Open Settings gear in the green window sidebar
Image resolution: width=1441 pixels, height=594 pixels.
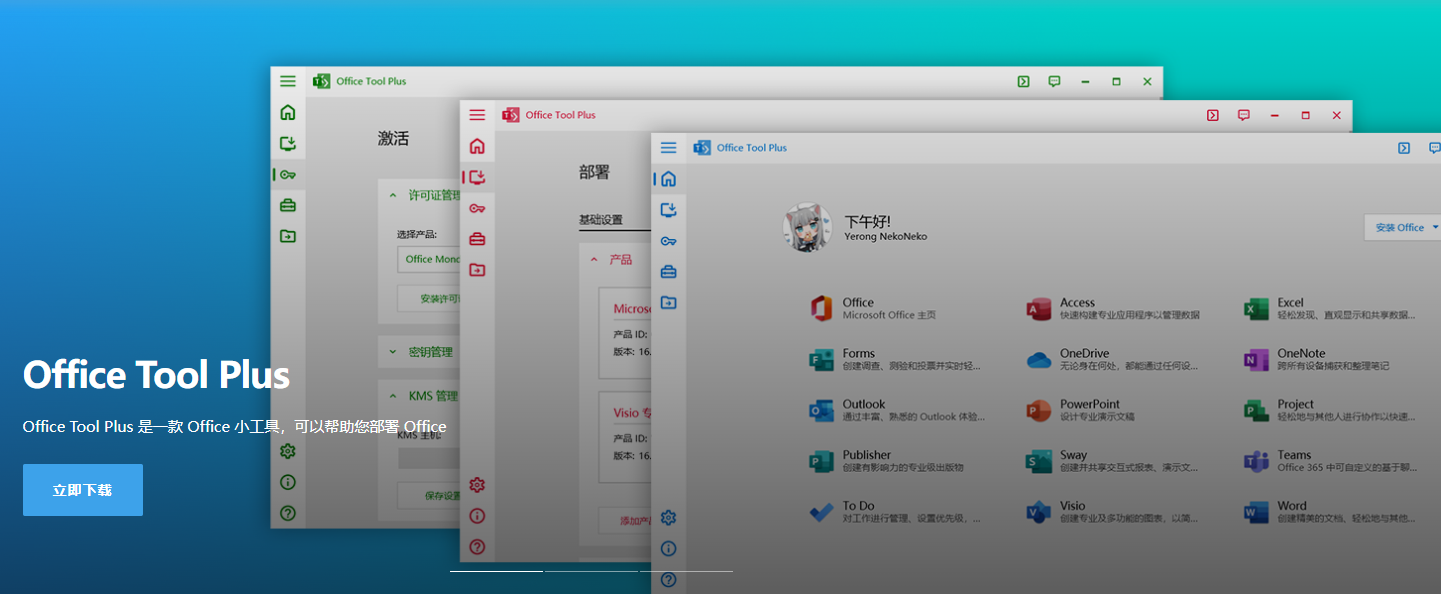[288, 451]
